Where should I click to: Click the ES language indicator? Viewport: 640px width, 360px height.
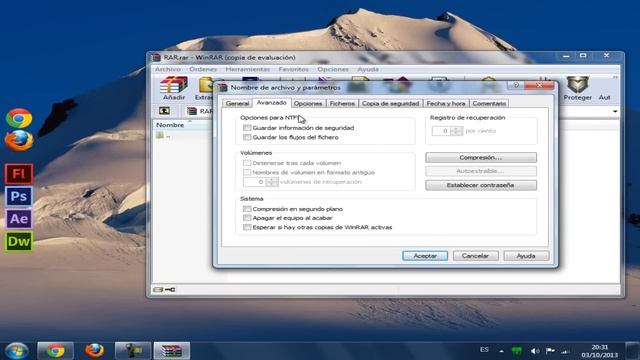484,350
